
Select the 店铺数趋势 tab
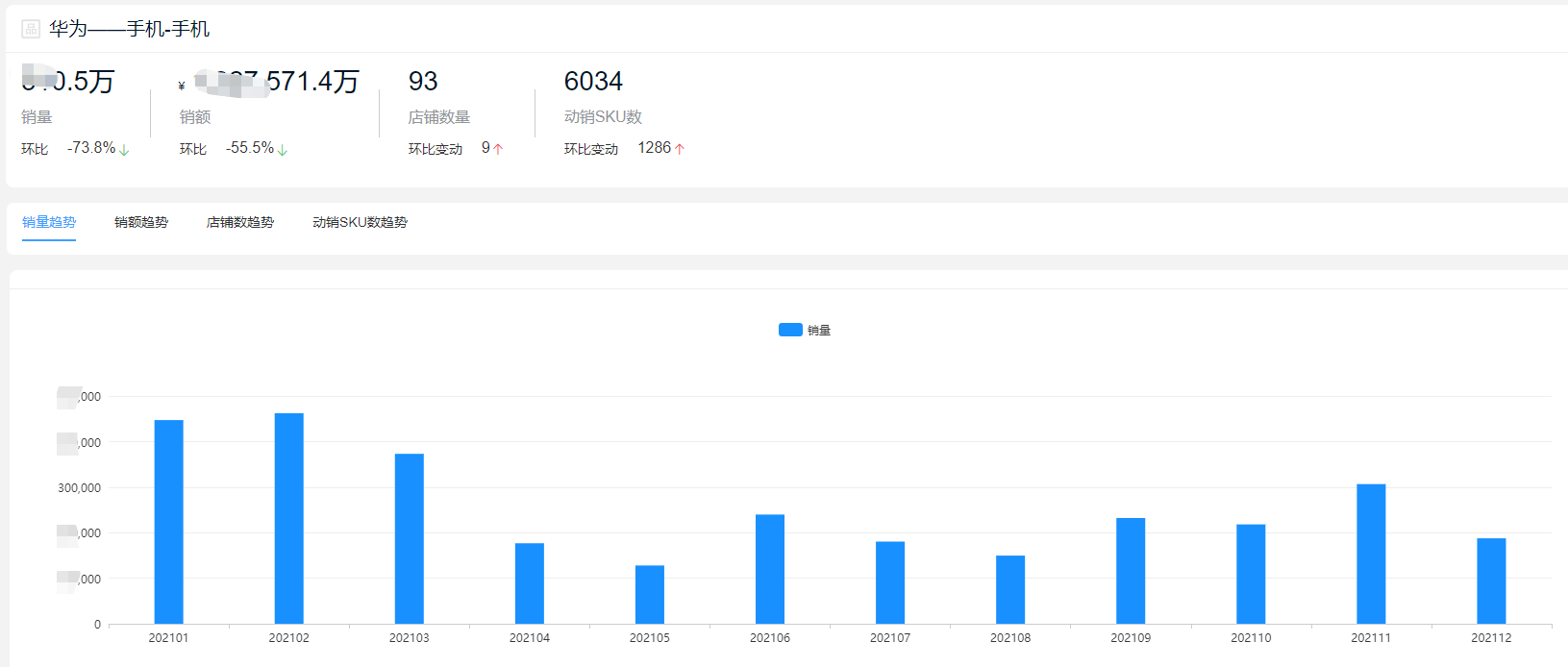point(240,222)
